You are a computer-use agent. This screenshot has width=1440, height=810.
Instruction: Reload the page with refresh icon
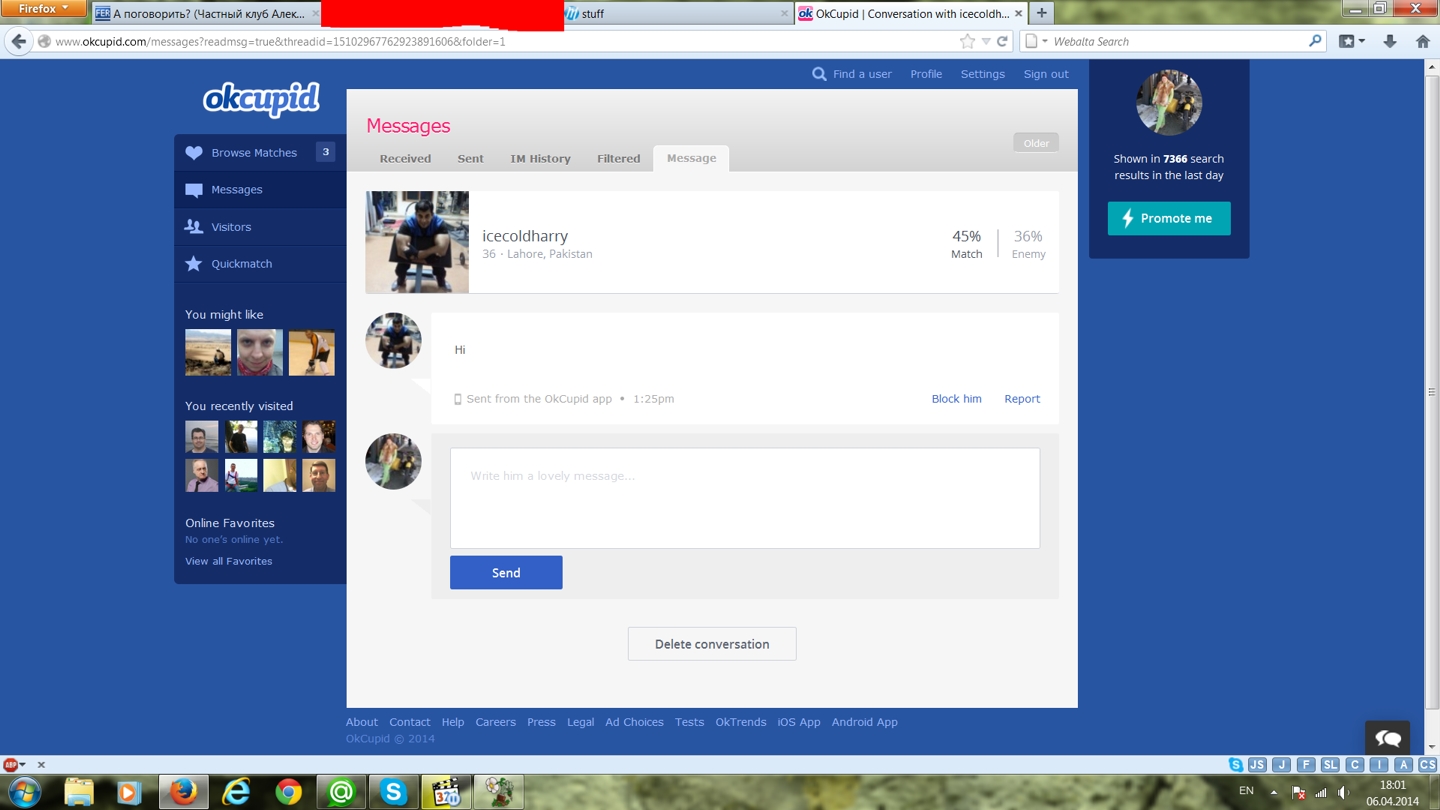click(1002, 41)
